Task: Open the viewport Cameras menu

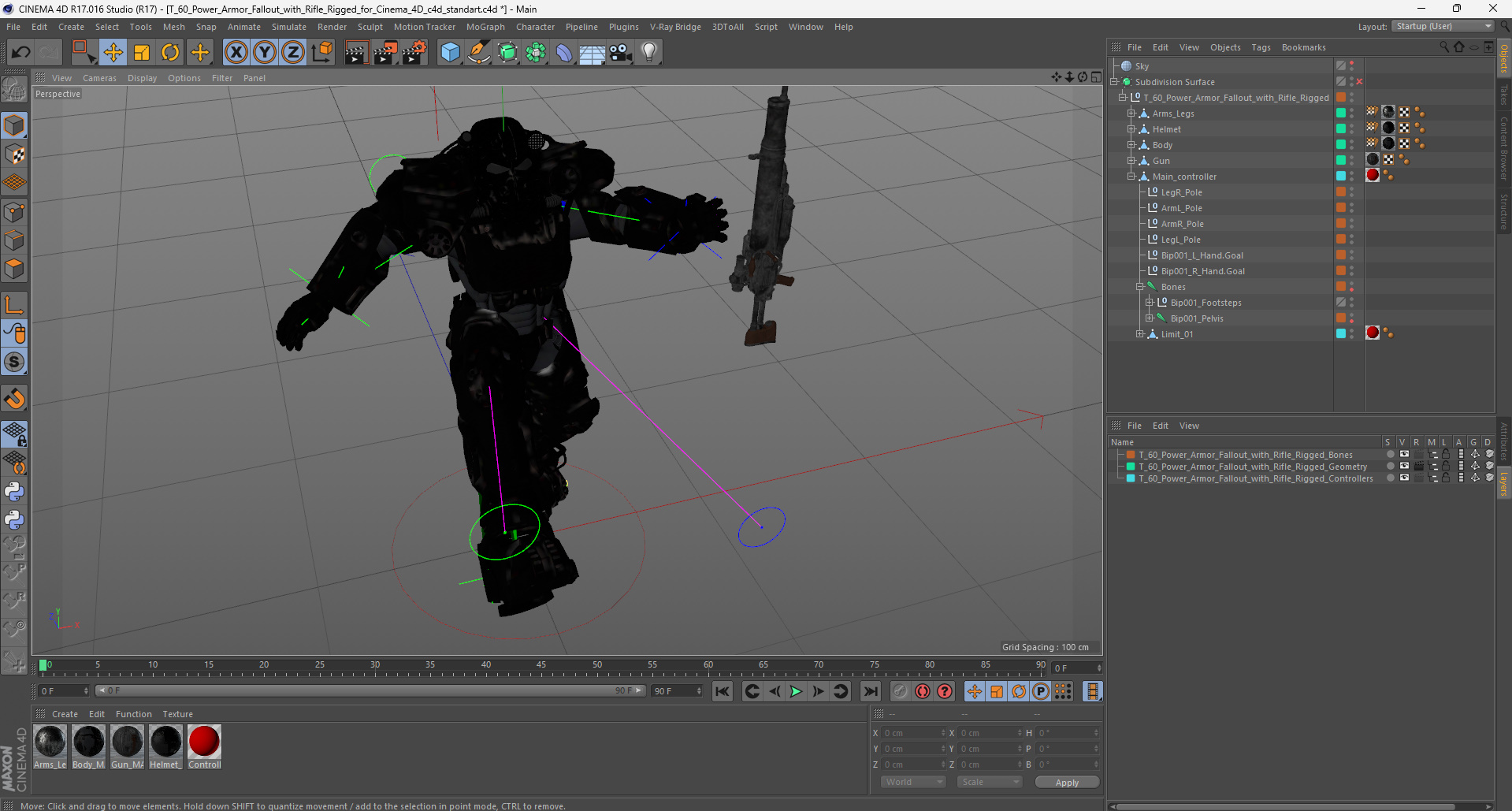Action: click(x=99, y=78)
